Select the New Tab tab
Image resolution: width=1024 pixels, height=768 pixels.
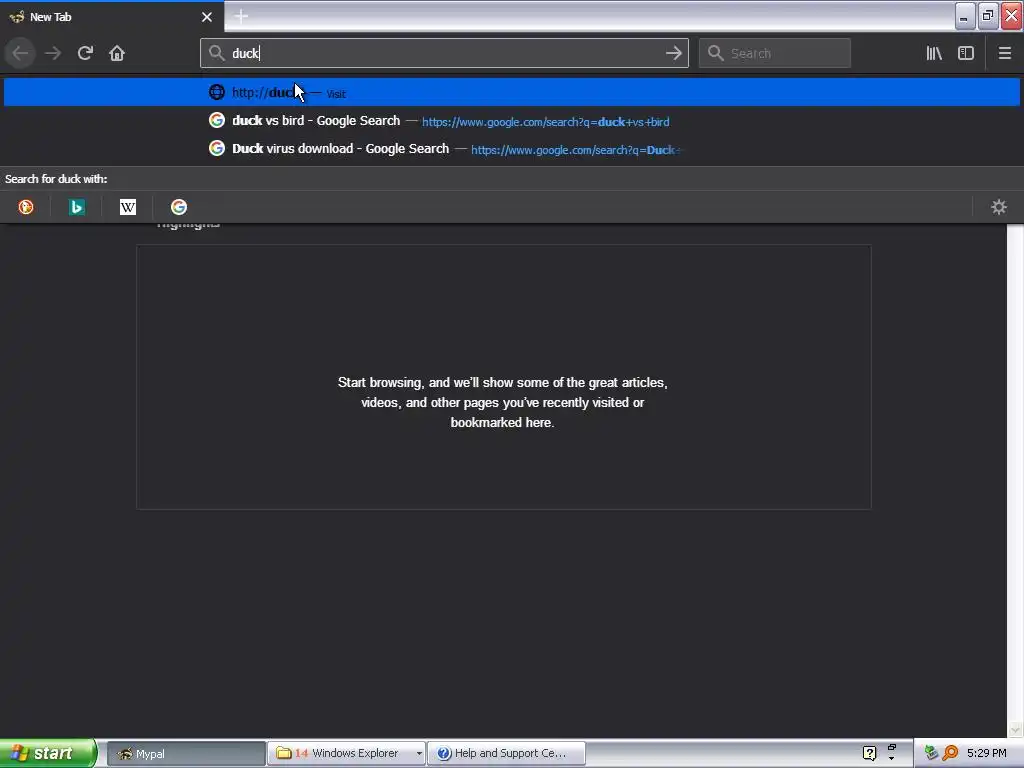pyautogui.click(x=112, y=17)
